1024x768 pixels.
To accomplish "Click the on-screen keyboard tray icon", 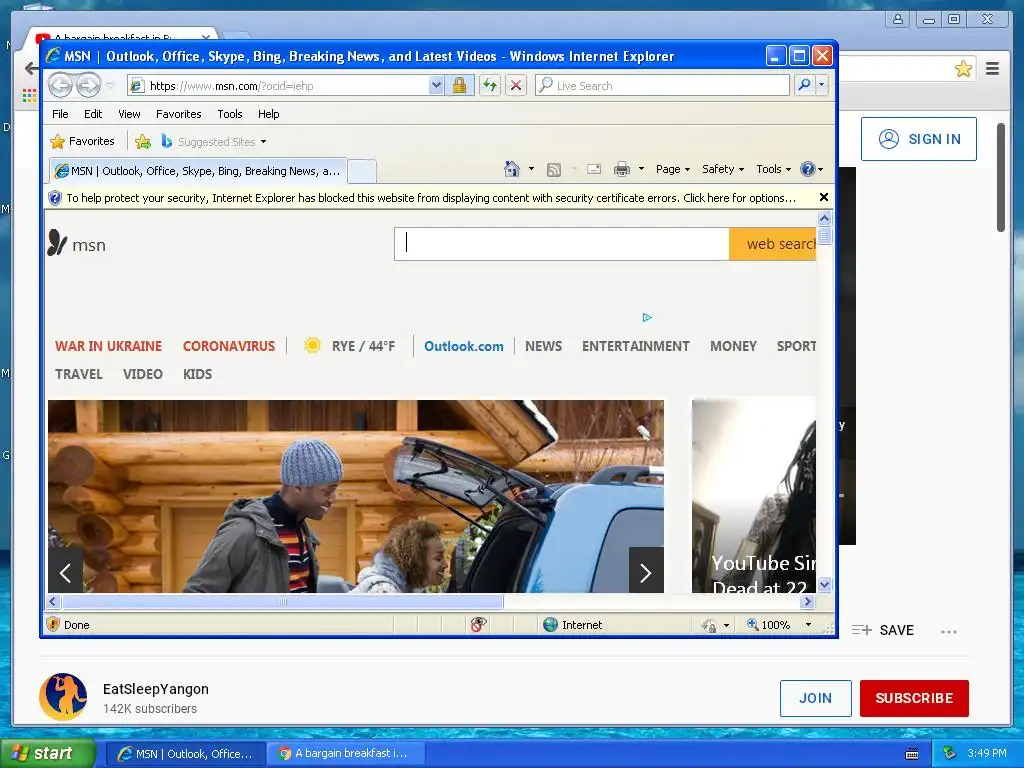I will [912, 754].
